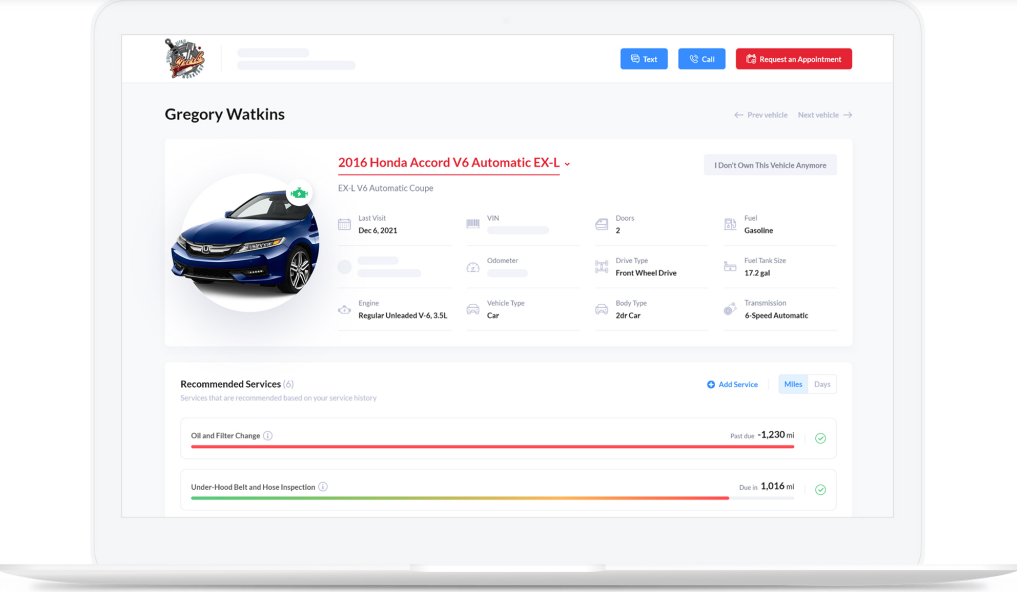The height and width of the screenshot is (592, 1017).
Task: Click the Call button
Action: coord(701,59)
